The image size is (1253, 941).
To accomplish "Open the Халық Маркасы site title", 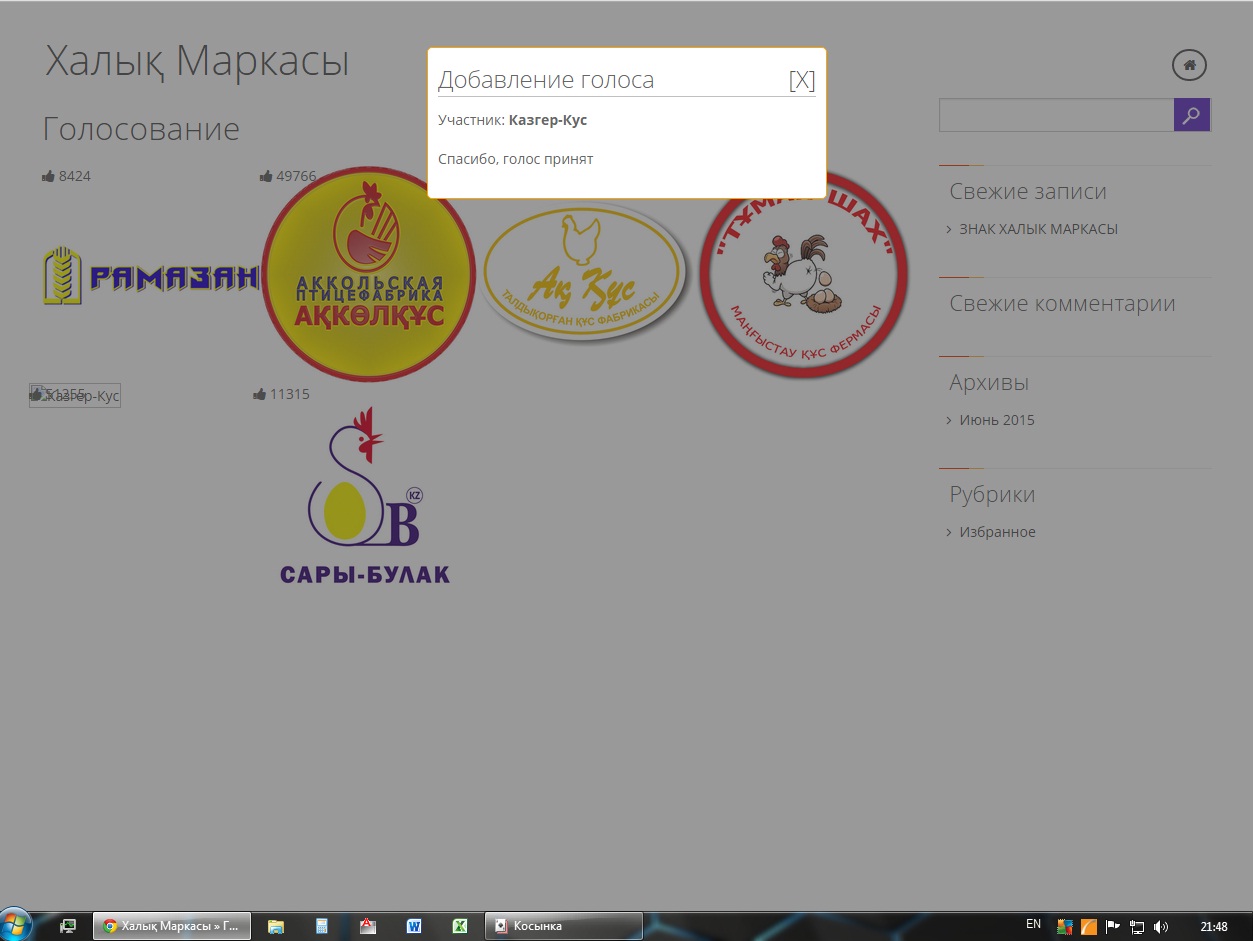I will (x=197, y=61).
